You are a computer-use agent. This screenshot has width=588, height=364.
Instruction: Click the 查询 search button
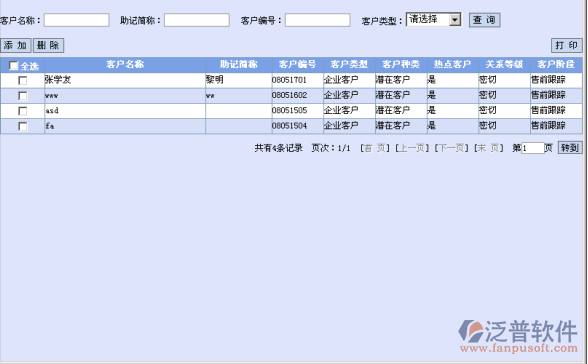484,20
